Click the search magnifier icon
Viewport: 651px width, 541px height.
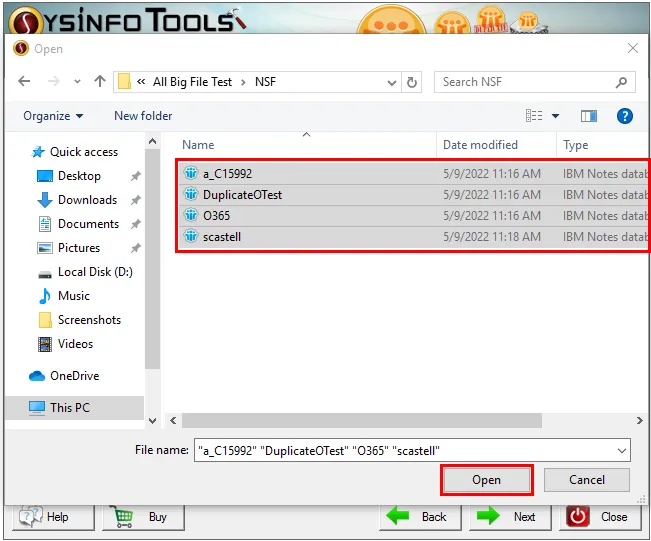622,83
